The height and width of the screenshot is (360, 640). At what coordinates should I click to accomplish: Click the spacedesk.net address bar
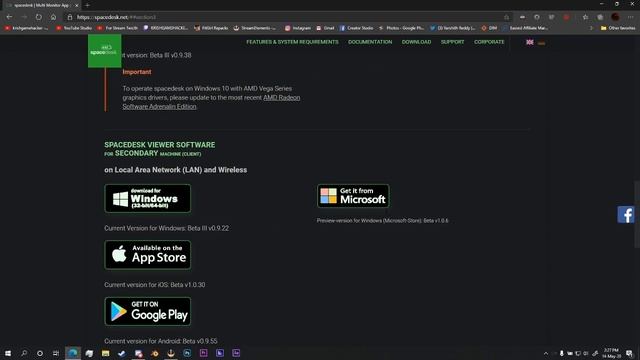tap(286, 17)
